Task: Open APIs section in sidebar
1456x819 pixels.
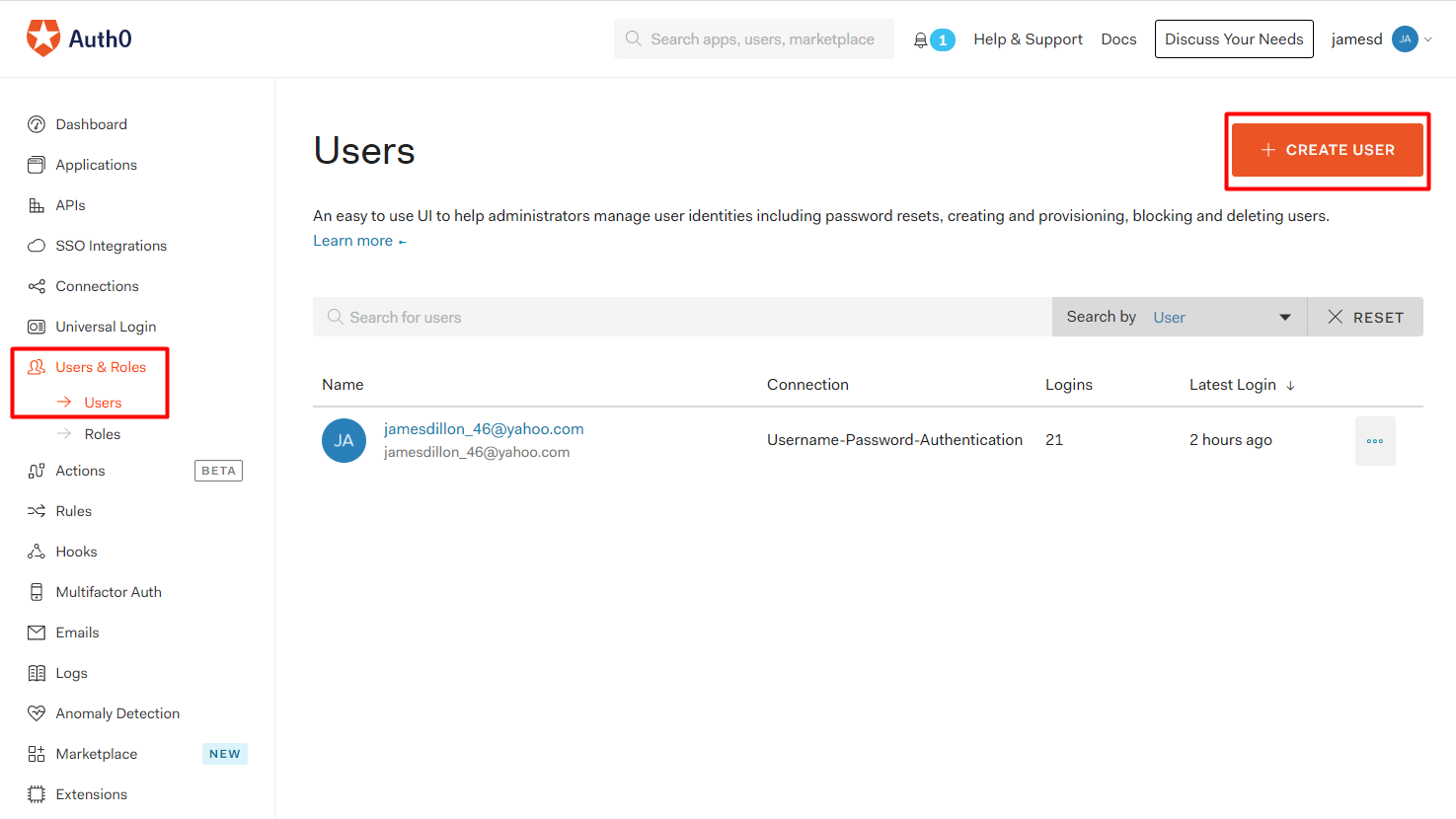Action: 71,205
